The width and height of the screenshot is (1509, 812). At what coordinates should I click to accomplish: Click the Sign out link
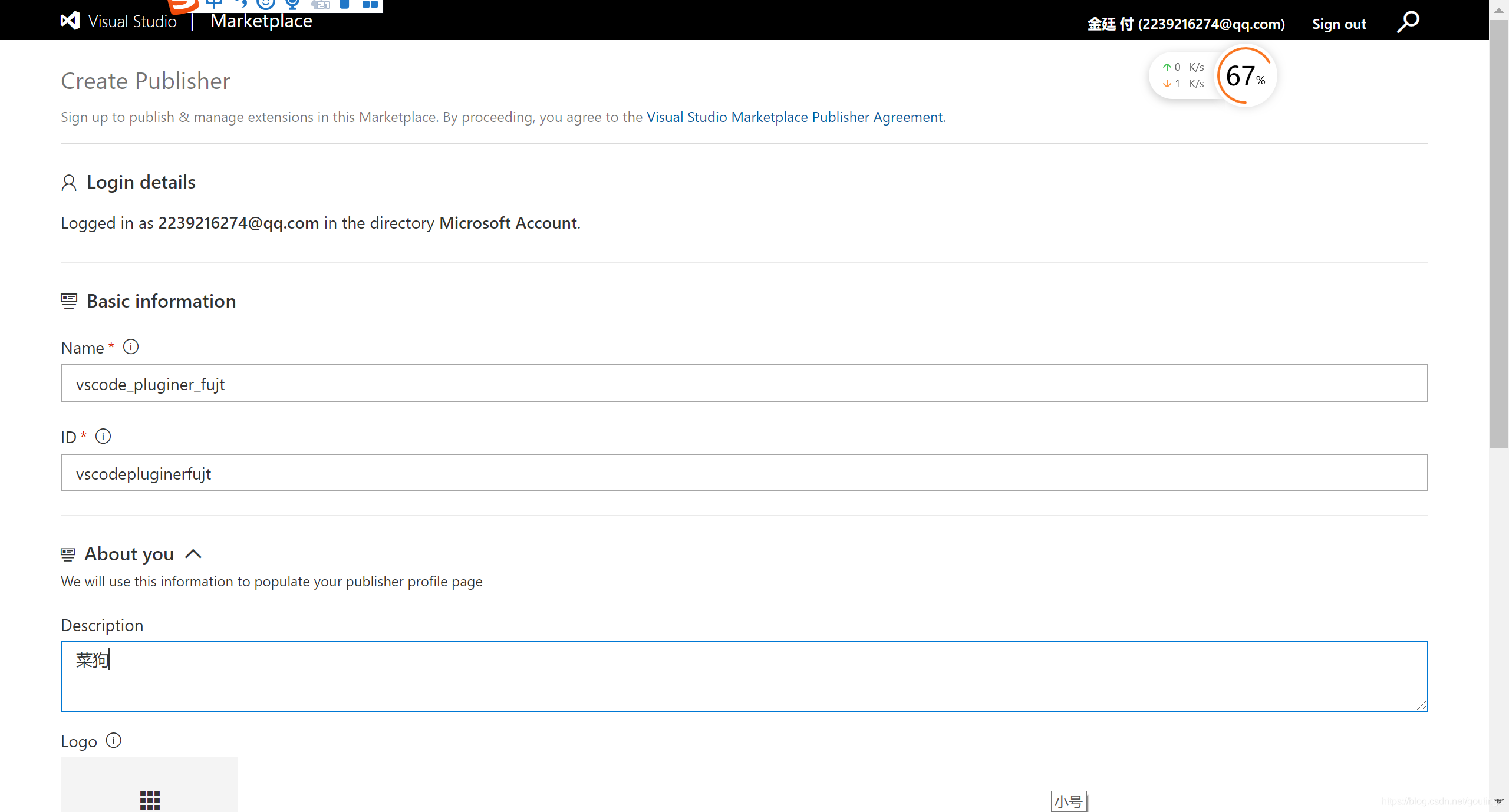pyautogui.click(x=1339, y=24)
